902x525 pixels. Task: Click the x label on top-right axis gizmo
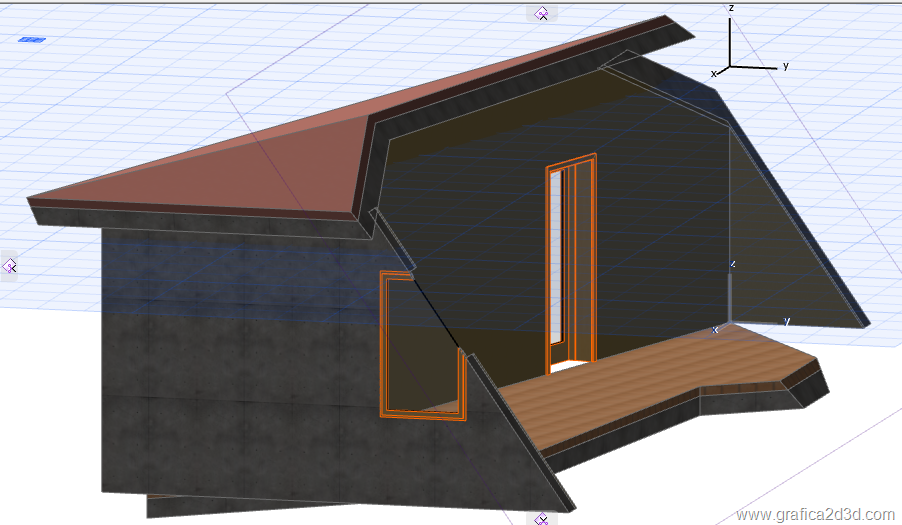coord(714,73)
